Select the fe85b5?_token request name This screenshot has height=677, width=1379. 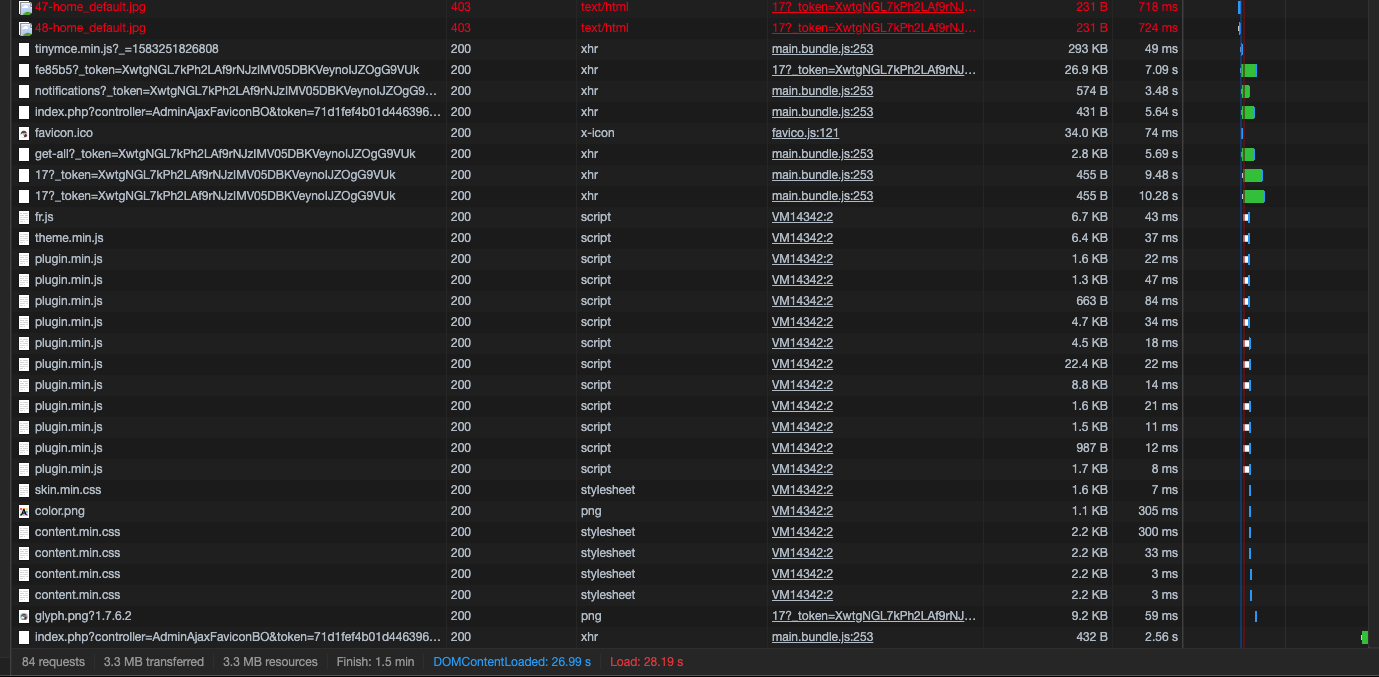click(x=227, y=70)
